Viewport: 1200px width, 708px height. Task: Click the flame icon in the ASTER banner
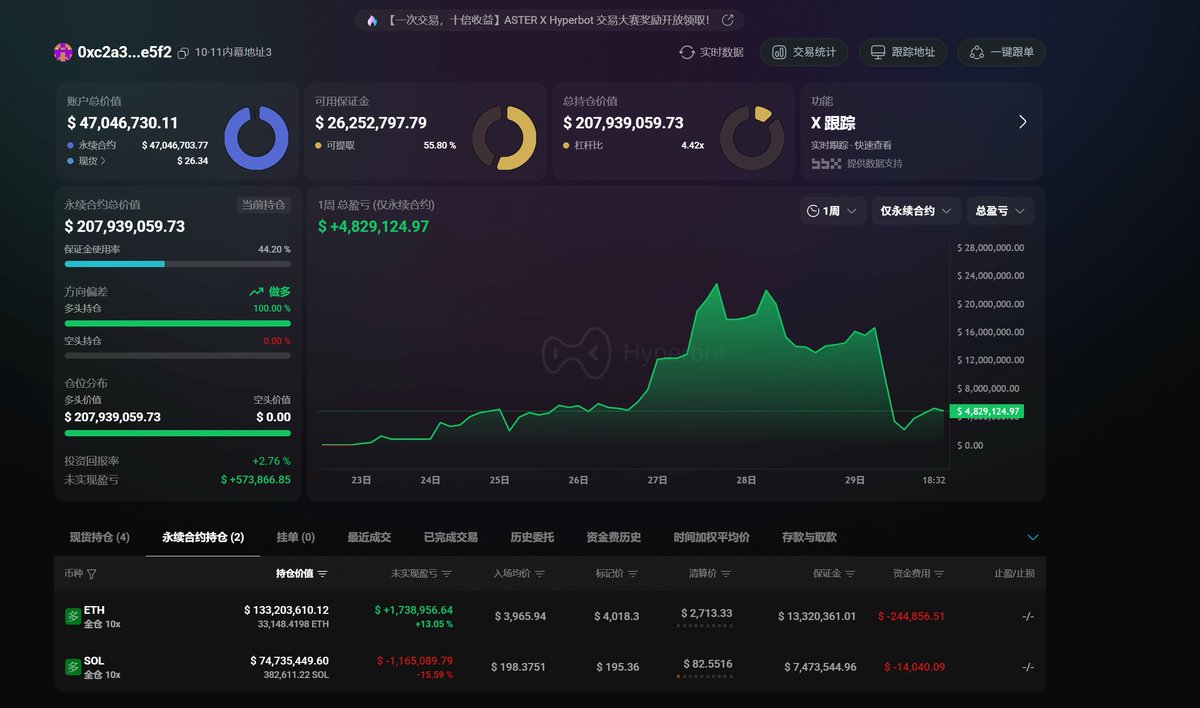[x=372, y=20]
